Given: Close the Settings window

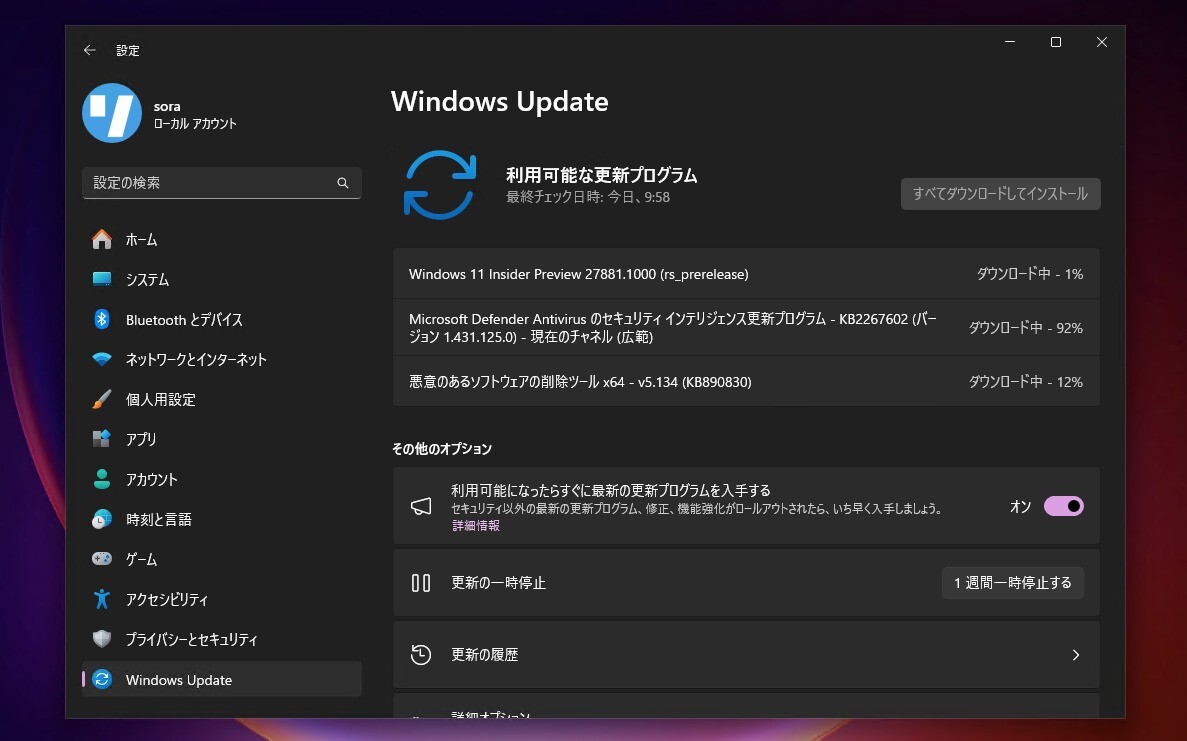Looking at the screenshot, I should (1101, 42).
